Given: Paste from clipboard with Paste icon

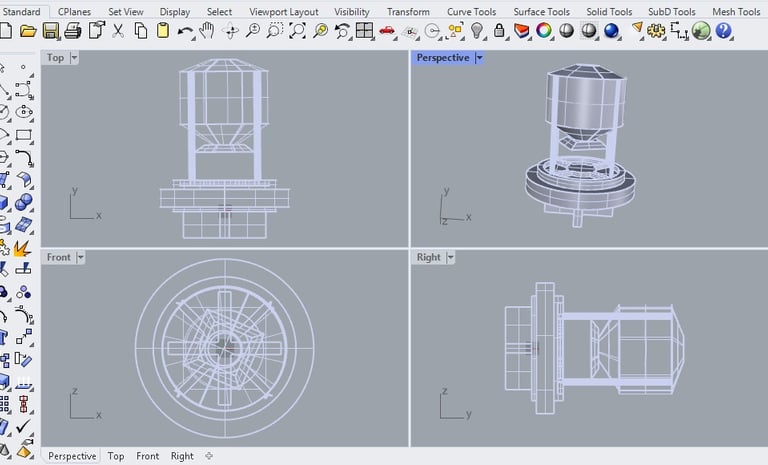Looking at the screenshot, I should (x=163, y=31).
